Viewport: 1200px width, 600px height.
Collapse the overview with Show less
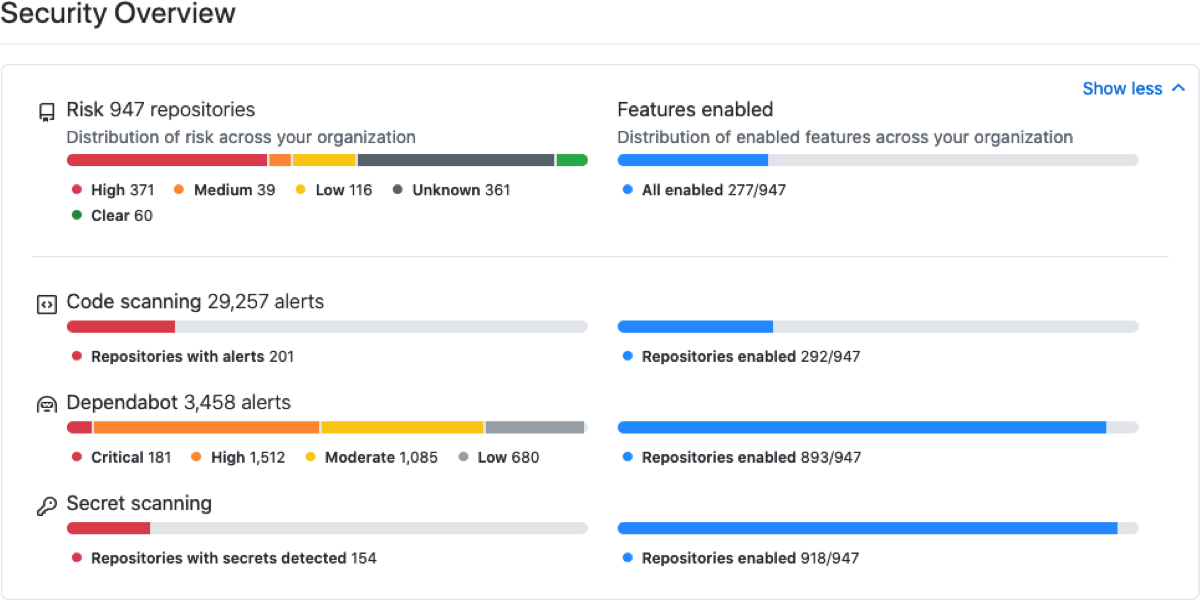1133,89
